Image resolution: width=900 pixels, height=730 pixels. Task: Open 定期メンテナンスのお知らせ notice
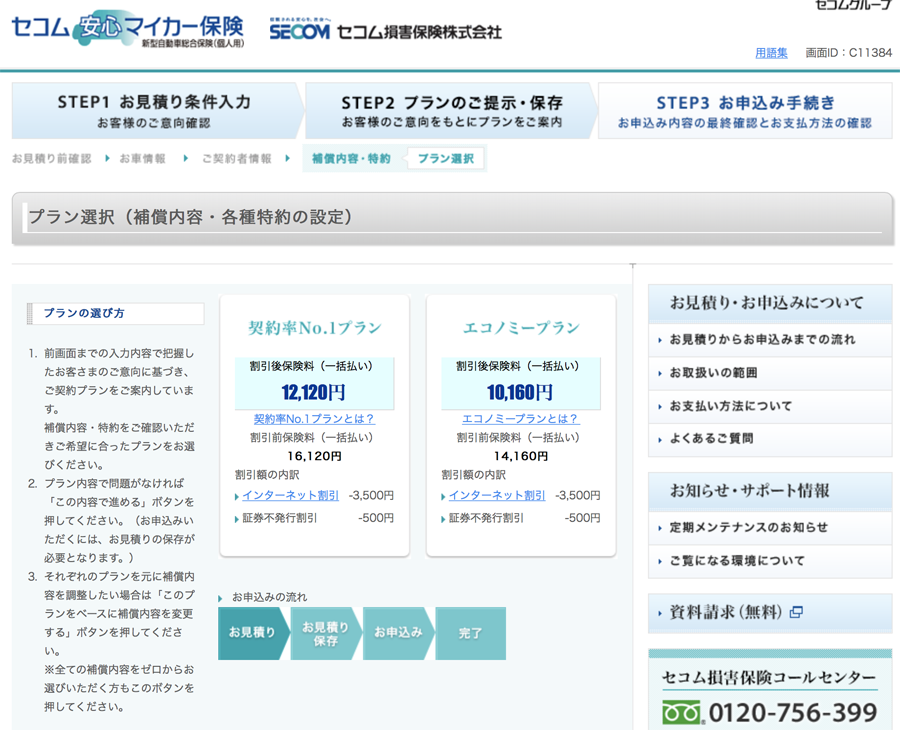(749, 528)
